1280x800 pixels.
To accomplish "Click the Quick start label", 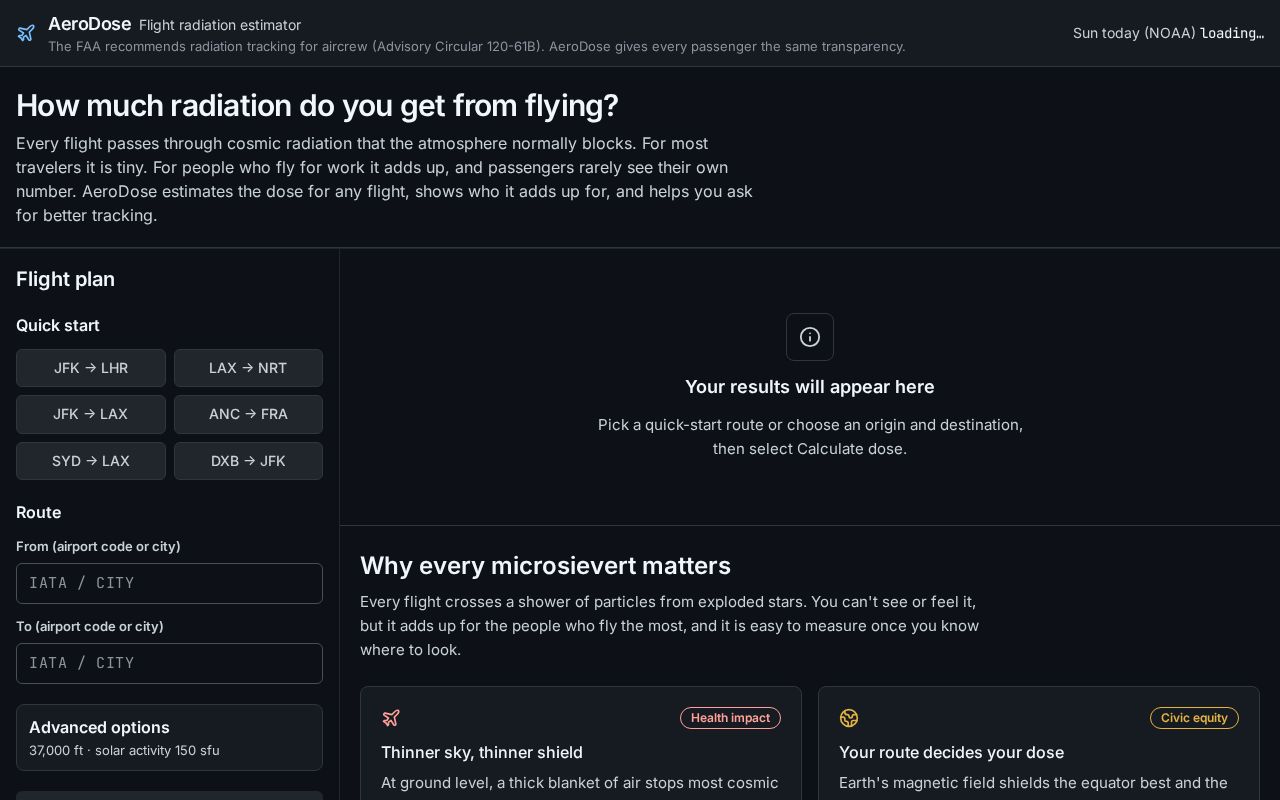I will tap(58, 325).
